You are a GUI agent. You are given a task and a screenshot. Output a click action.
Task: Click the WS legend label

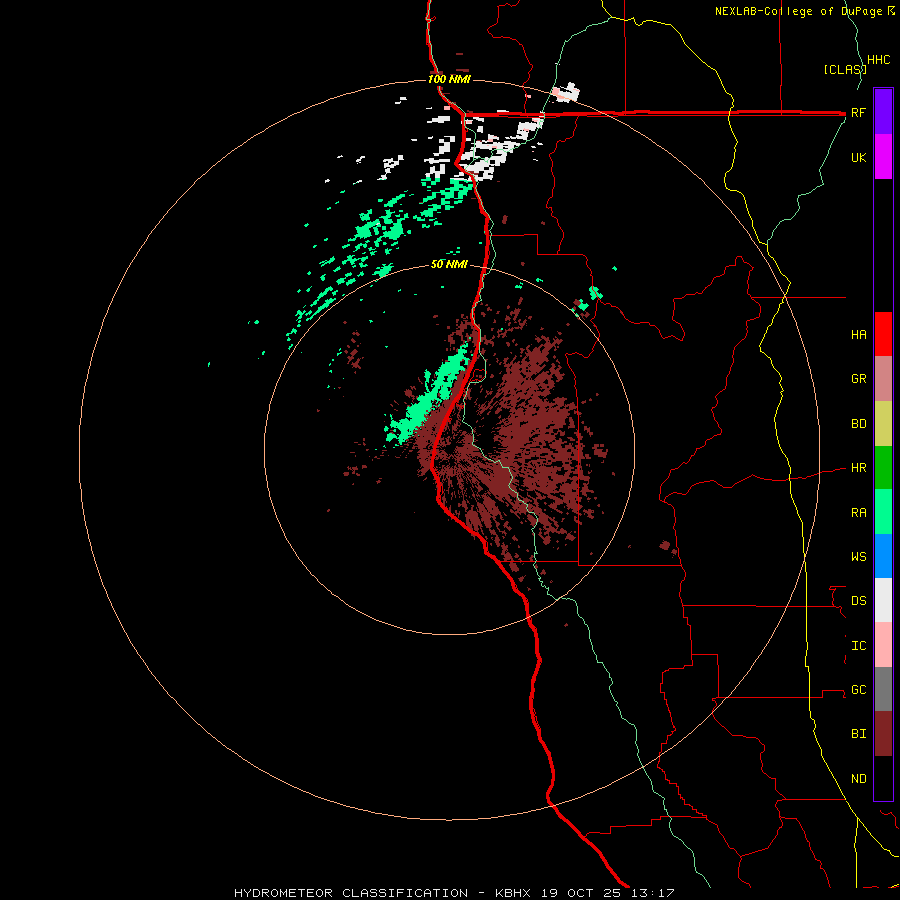click(858, 556)
